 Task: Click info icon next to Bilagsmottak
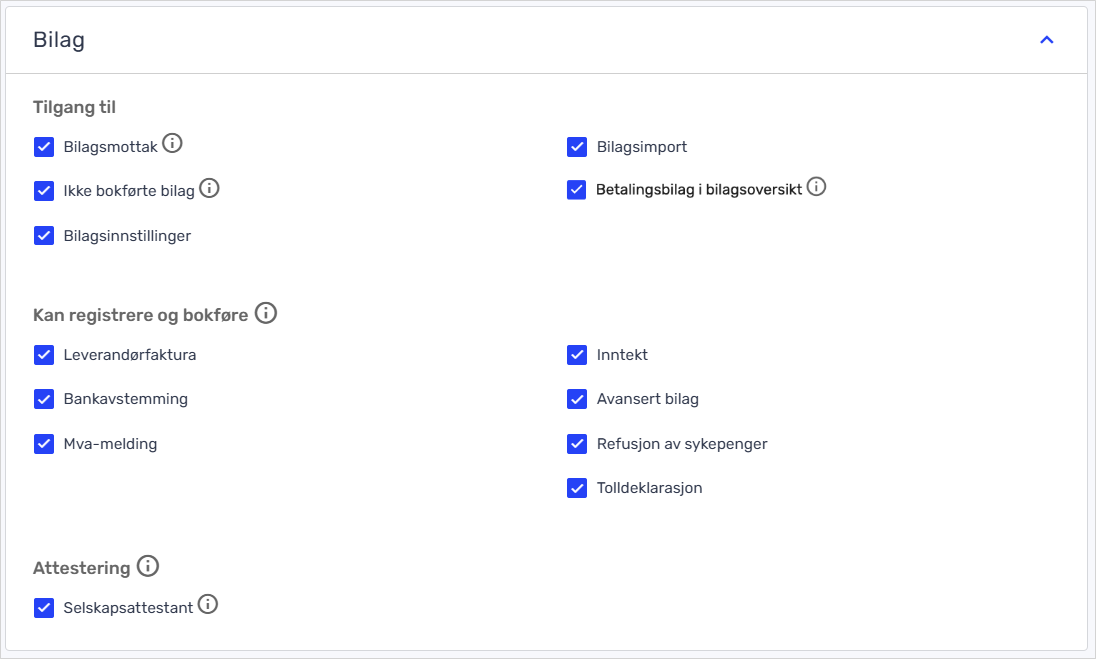[172, 144]
